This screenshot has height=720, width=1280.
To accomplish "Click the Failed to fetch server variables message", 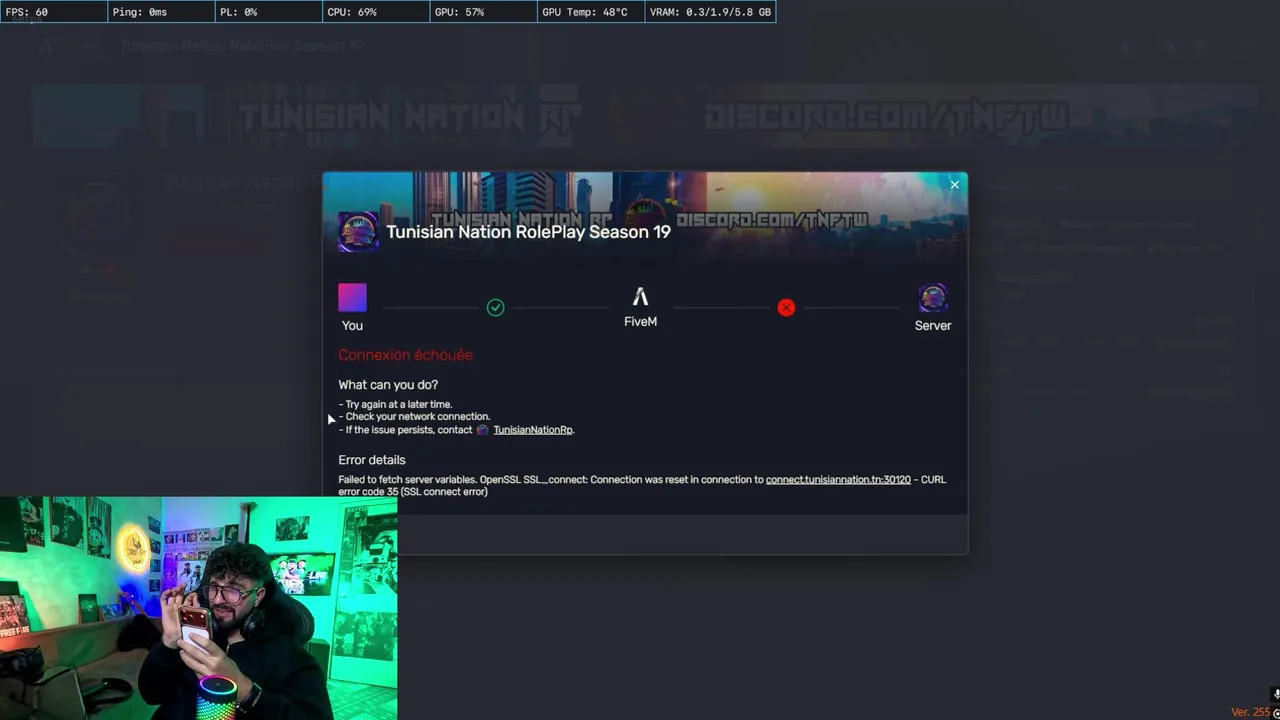I will (x=642, y=486).
